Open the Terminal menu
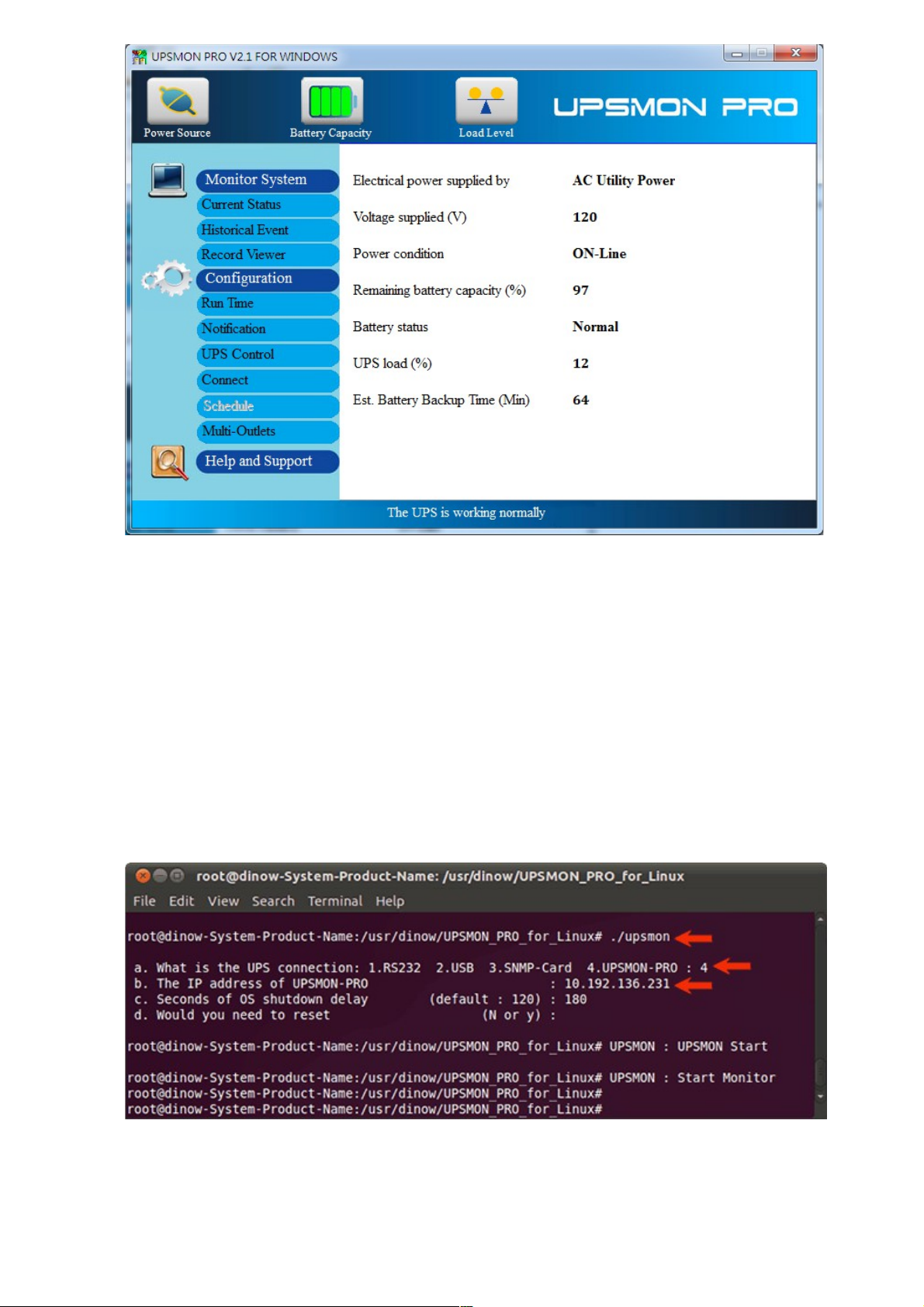This screenshot has width=924, height=1307. point(335,901)
